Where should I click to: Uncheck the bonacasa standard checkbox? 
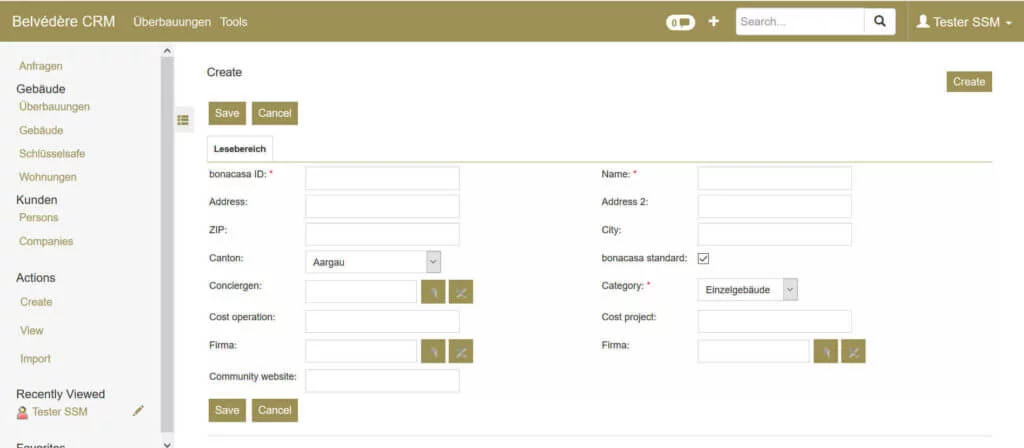pos(703,258)
